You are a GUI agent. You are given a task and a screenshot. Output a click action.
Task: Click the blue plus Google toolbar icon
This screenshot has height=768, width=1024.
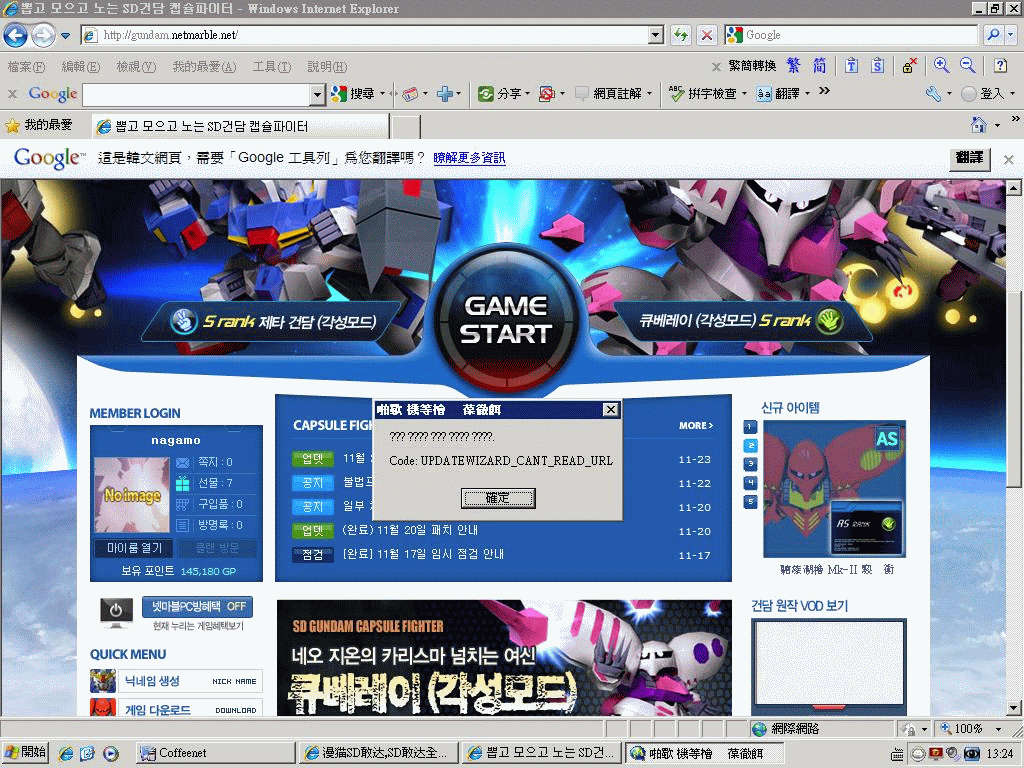tap(445, 94)
